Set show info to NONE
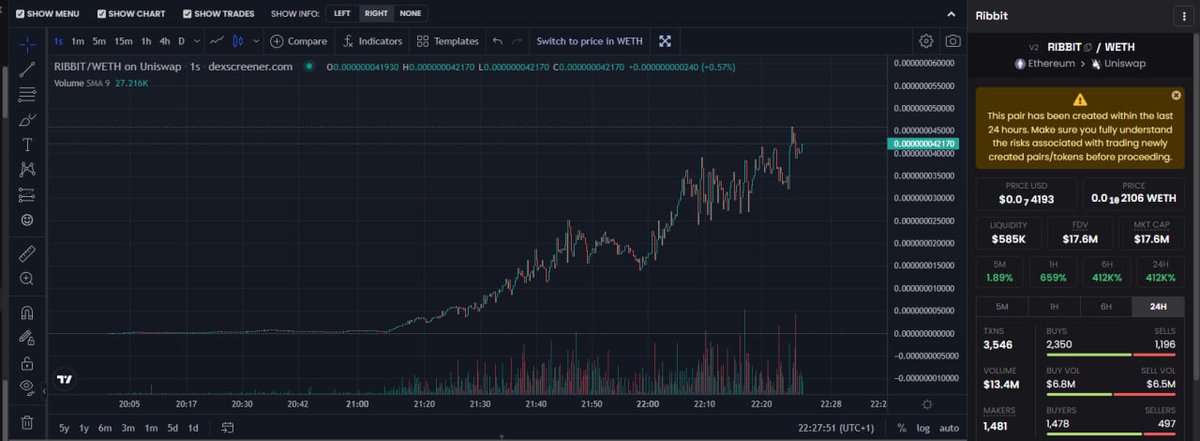 (410, 14)
